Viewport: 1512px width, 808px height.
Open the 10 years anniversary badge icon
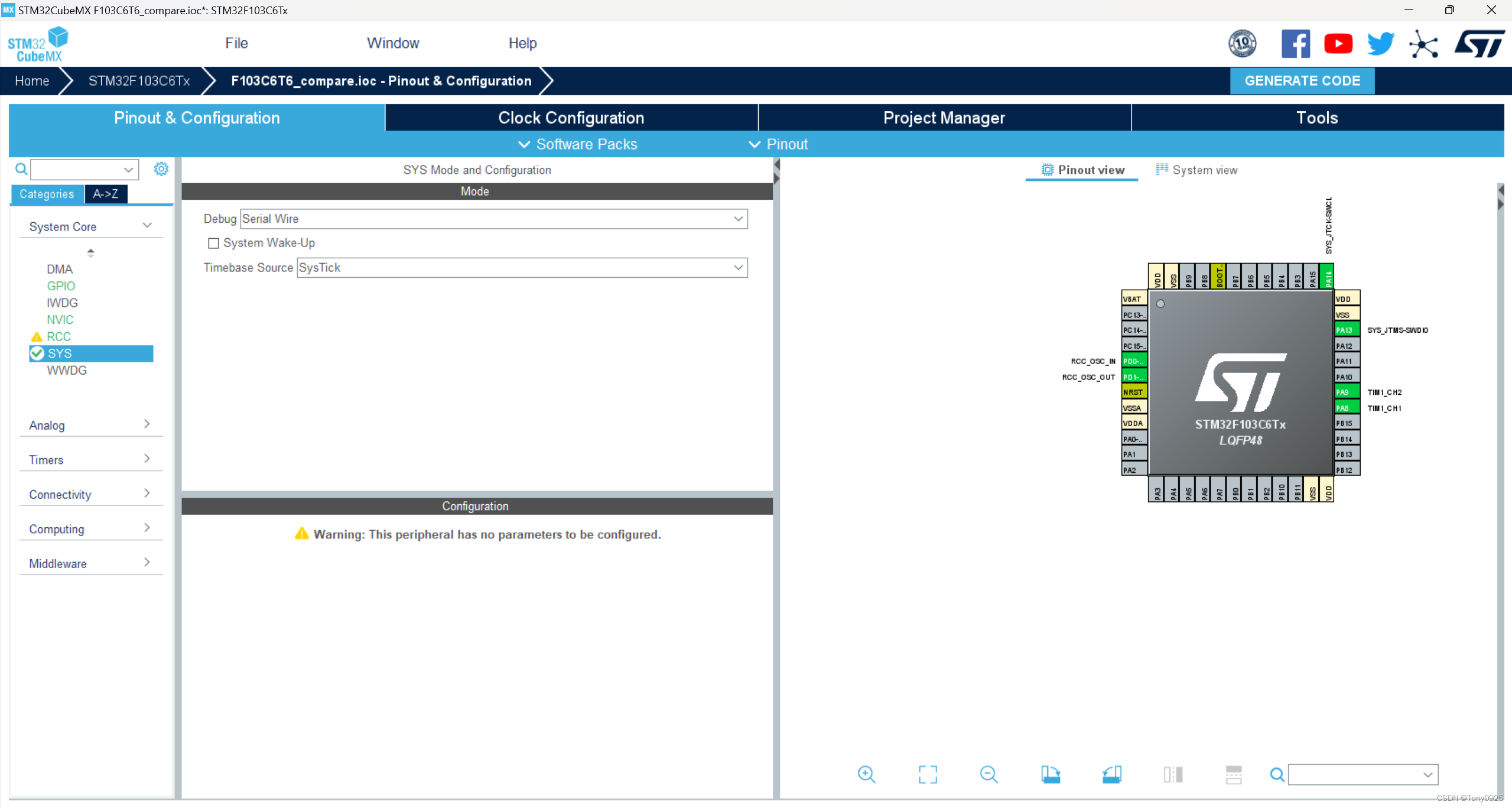1242,44
